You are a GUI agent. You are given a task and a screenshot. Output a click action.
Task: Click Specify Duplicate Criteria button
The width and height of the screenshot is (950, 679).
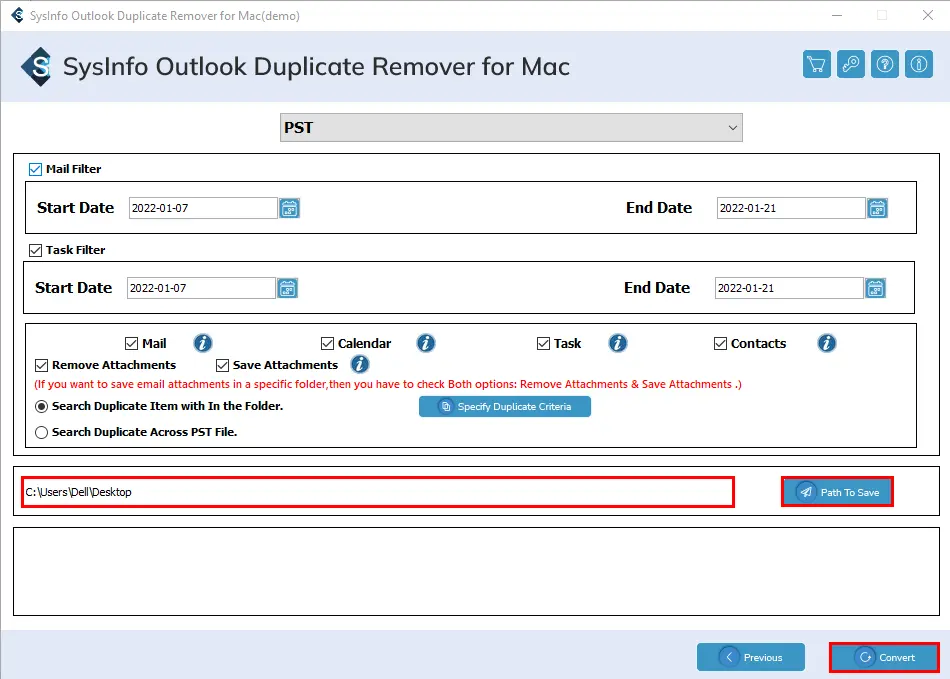click(505, 406)
